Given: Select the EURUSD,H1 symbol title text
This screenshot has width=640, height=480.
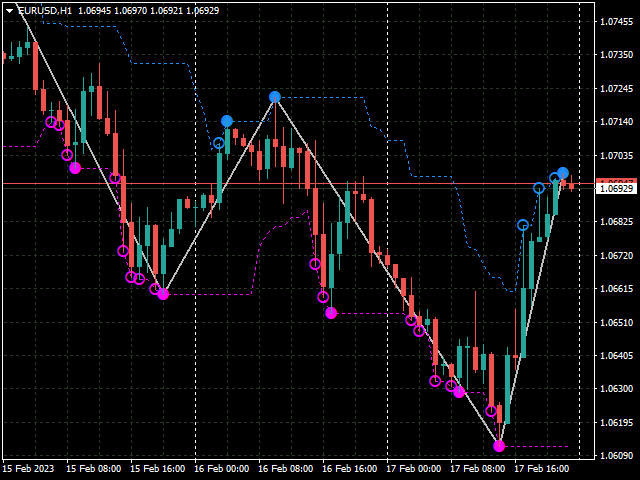Looking at the screenshot, I should point(45,11).
